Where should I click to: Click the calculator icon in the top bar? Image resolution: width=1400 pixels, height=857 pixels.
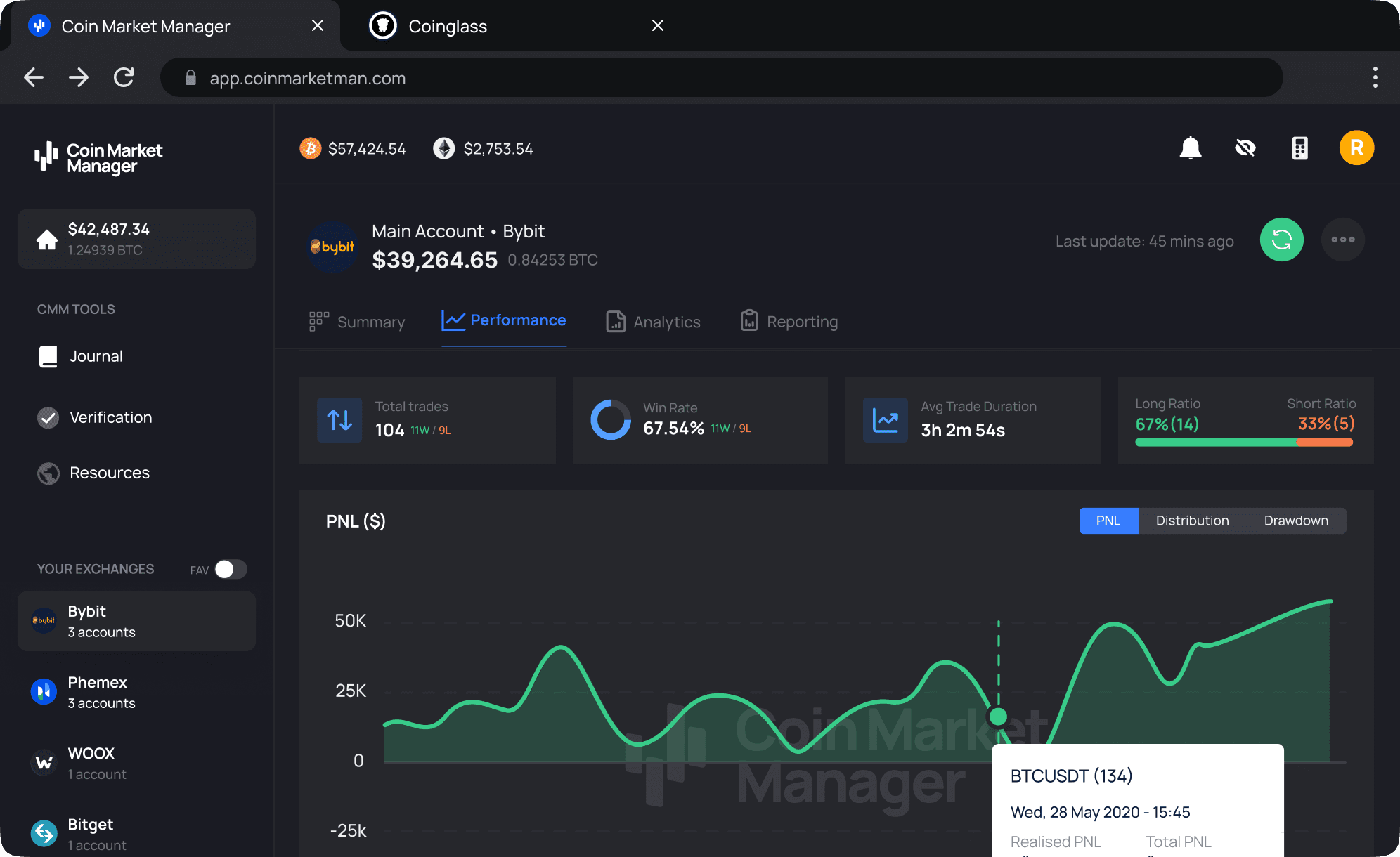1299,148
